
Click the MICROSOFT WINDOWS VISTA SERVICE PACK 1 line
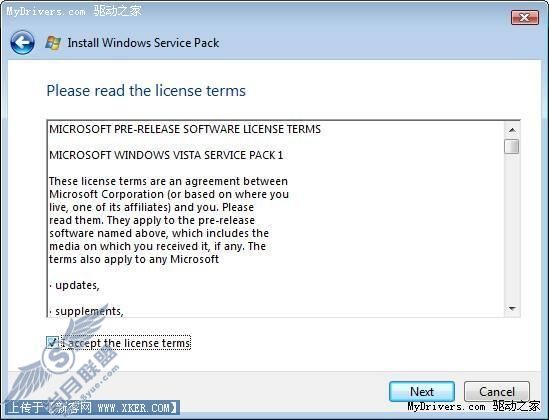tap(166, 155)
